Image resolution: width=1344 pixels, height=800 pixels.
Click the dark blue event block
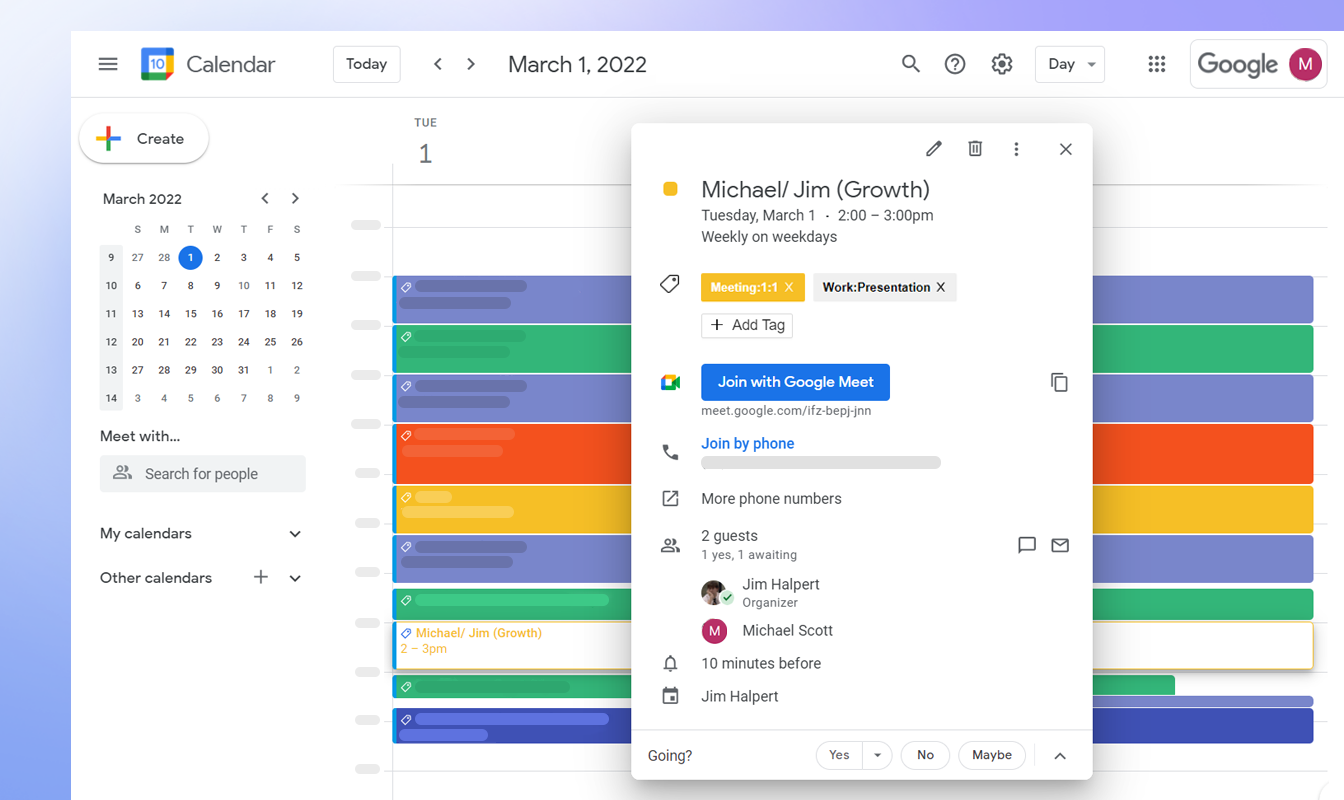(511, 726)
